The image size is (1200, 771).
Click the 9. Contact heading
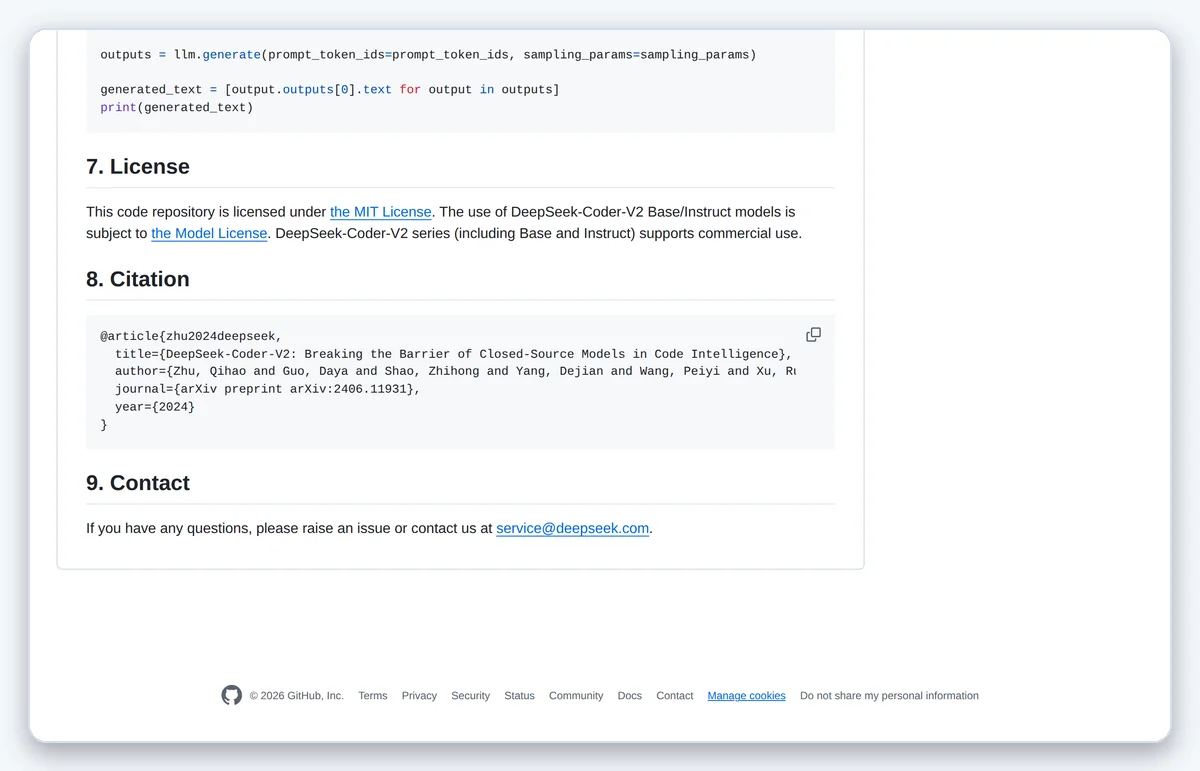(138, 483)
